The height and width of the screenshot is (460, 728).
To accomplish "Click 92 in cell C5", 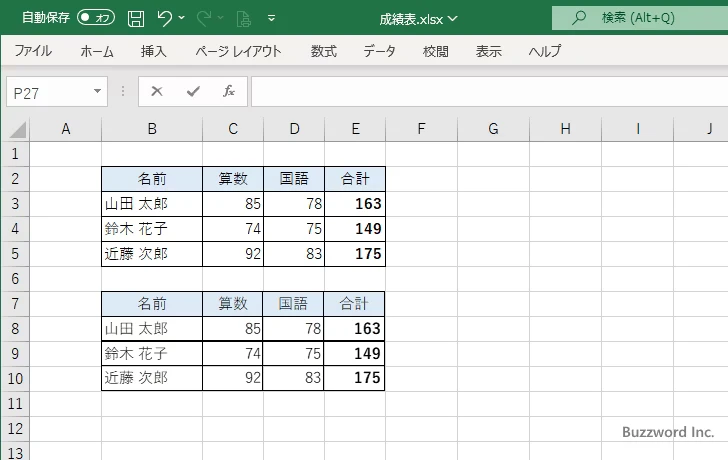I will pos(233,254).
